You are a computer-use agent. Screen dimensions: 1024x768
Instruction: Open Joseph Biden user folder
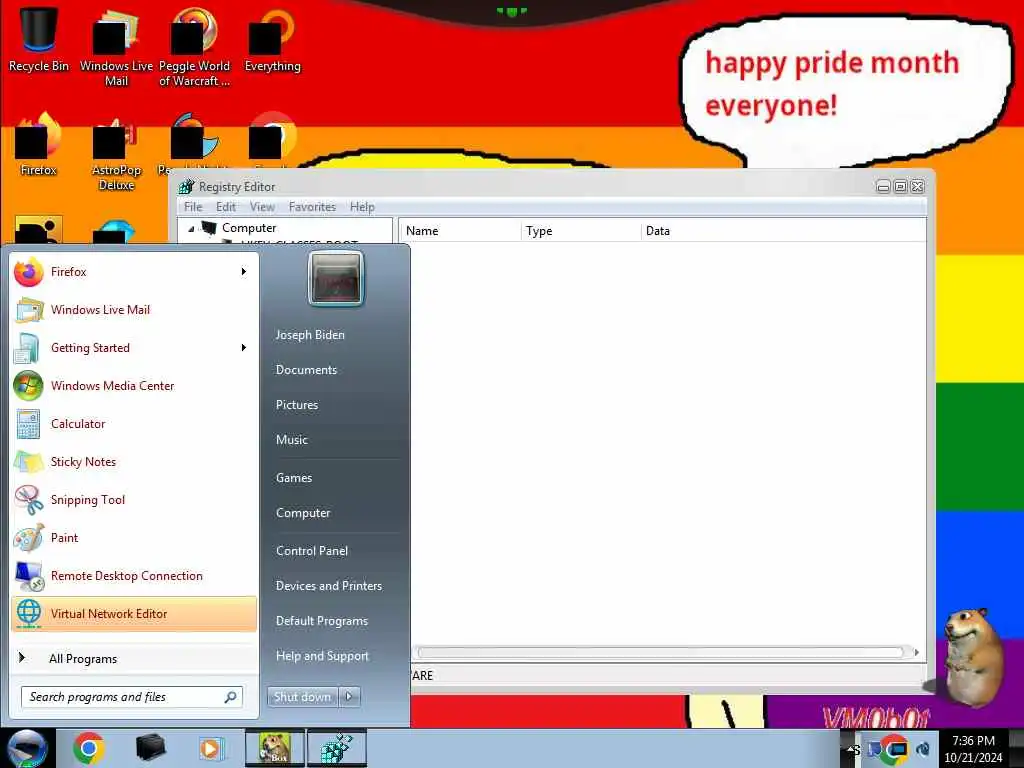click(x=310, y=335)
